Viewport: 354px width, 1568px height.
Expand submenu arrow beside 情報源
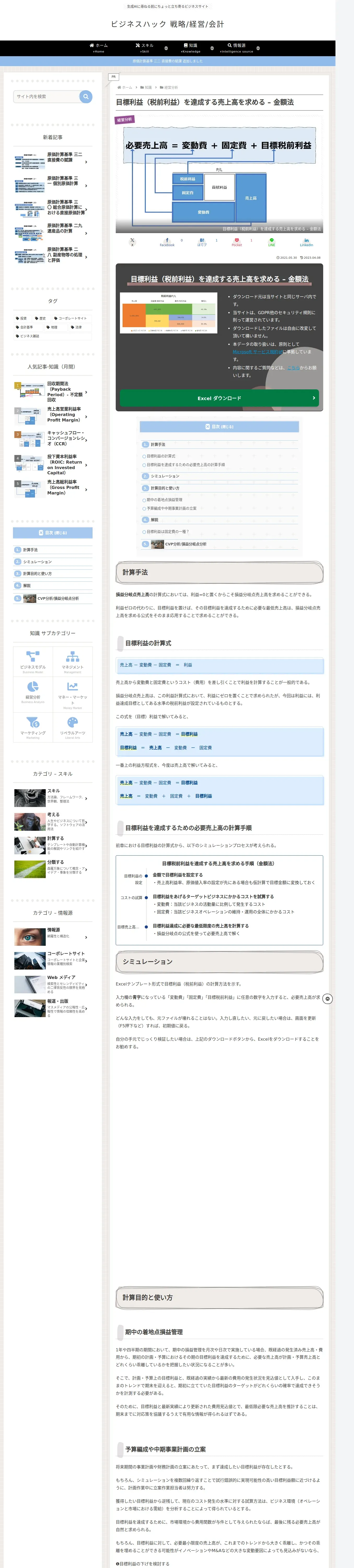point(258,48)
